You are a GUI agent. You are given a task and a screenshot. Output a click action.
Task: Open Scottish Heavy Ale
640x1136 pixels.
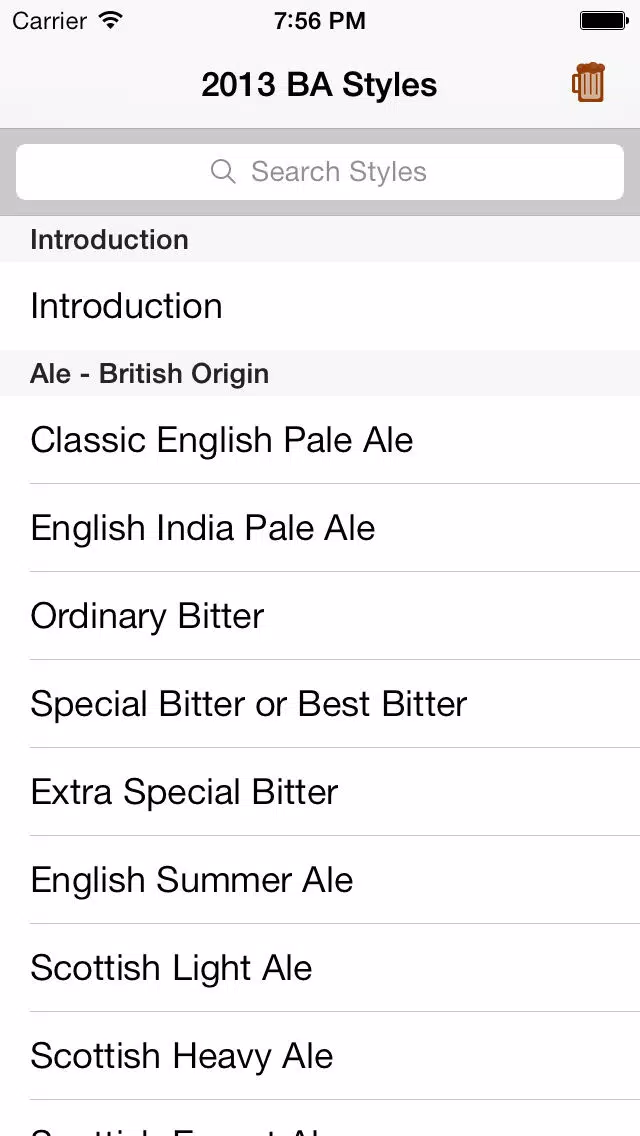pyautogui.click(x=320, y=1056)
